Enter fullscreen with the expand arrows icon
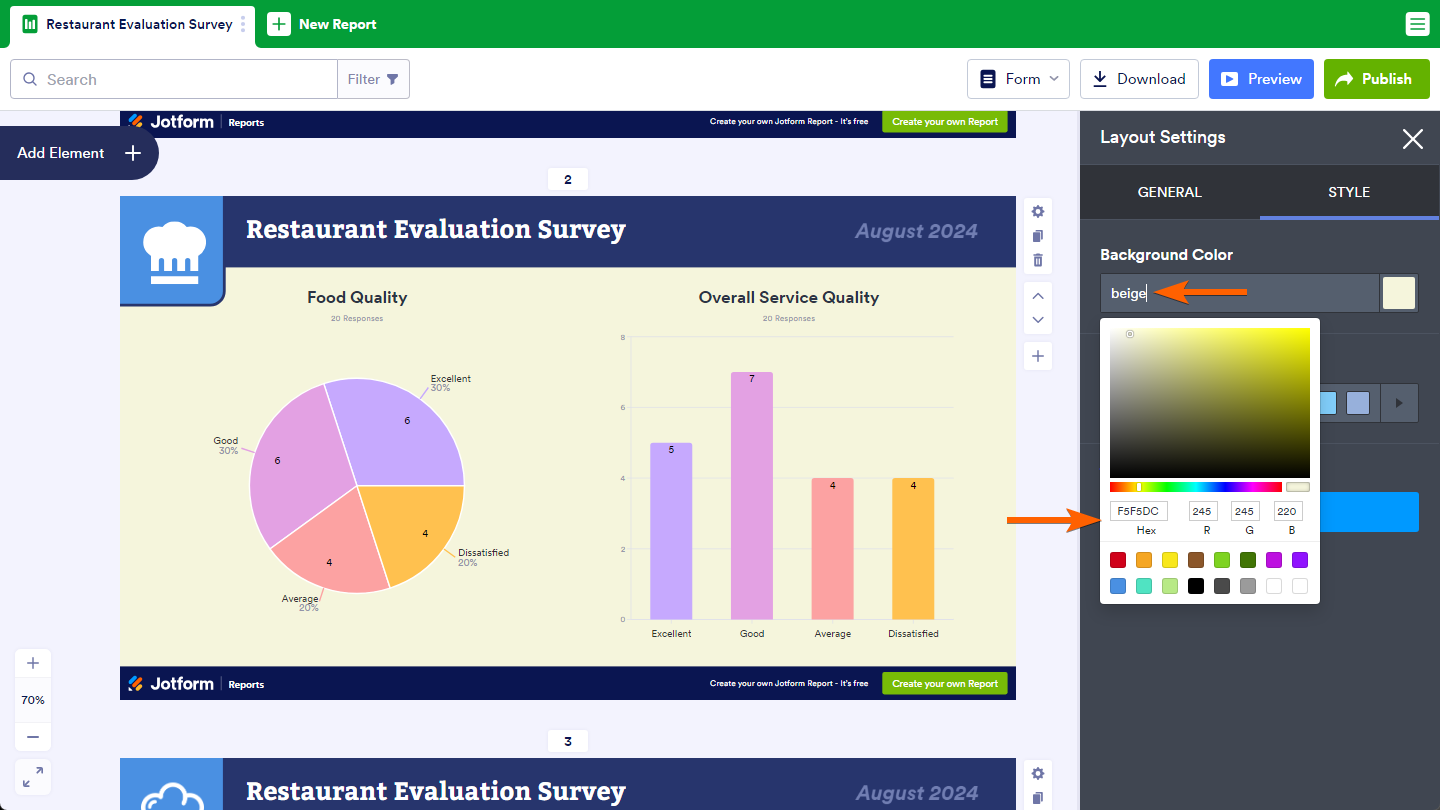The height and width of the screenshot is (810, 1440). 33,777
